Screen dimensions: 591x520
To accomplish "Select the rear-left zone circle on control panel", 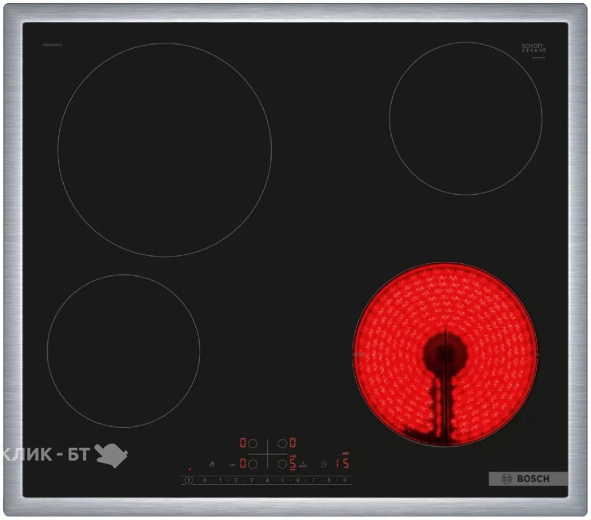I will tap(253, 444).
